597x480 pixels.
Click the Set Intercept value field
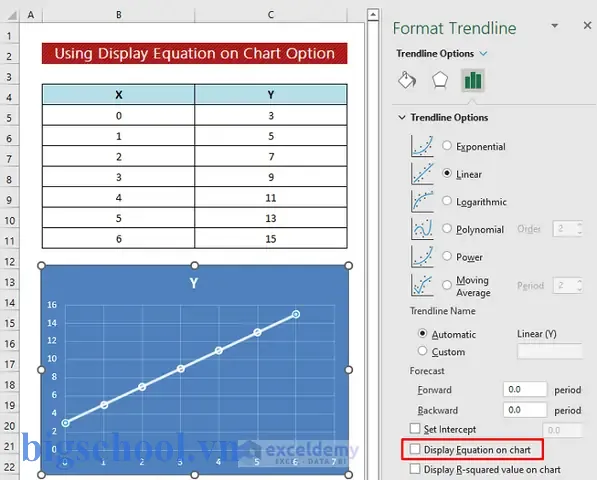(x=562, y=430)
